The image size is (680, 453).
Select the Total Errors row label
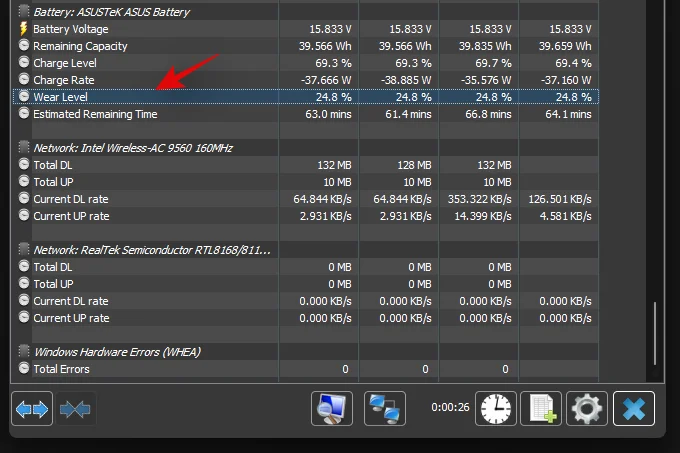coord(62,369)
